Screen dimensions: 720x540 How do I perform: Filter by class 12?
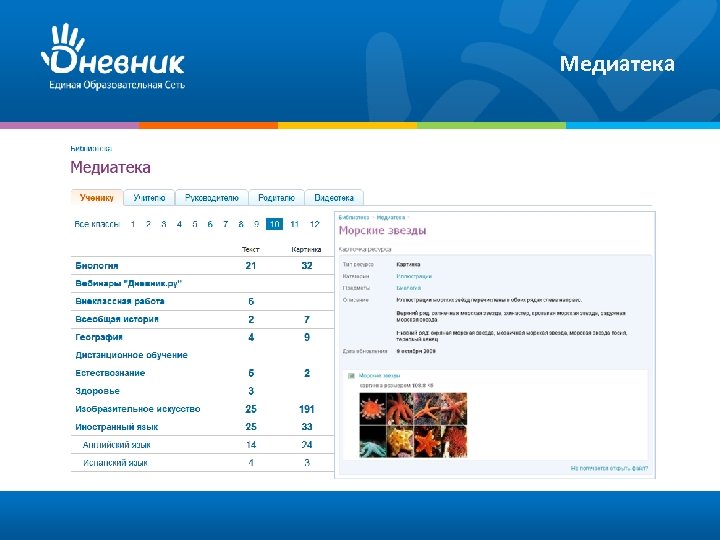point(314,224)
